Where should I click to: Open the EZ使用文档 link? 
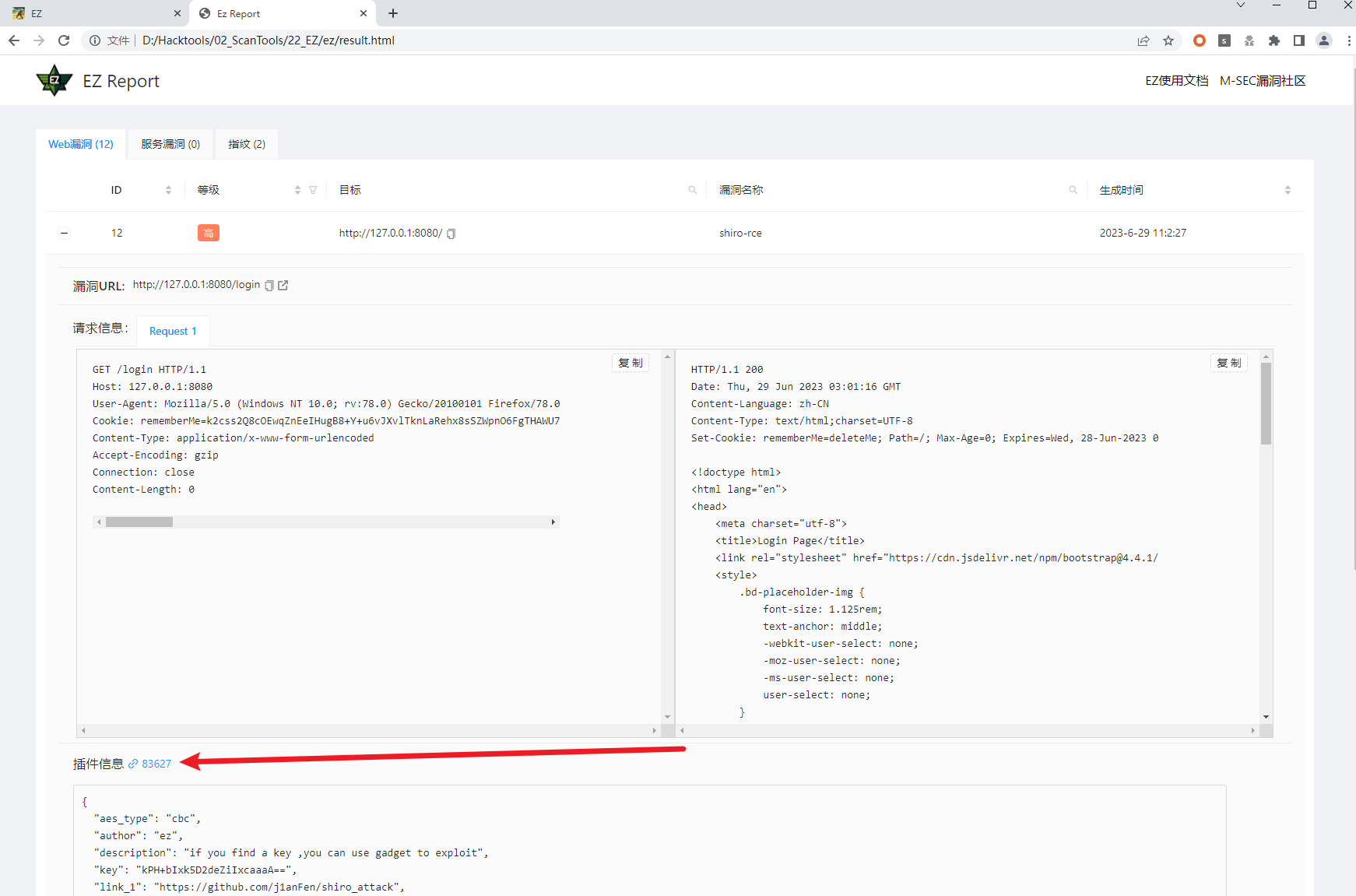click(x=1177, y=81)
